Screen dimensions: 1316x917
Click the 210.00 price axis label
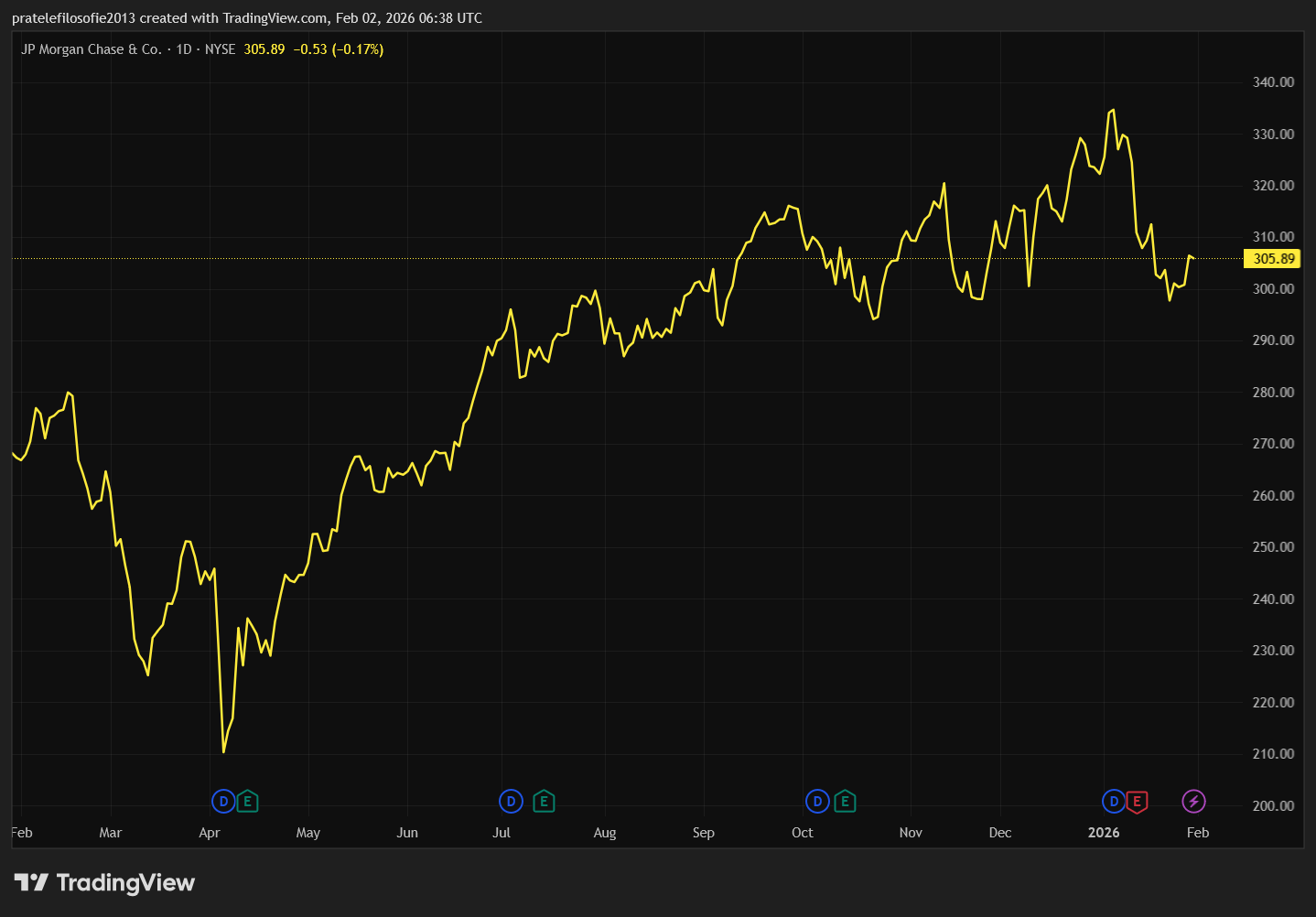tap(1273, 754)
